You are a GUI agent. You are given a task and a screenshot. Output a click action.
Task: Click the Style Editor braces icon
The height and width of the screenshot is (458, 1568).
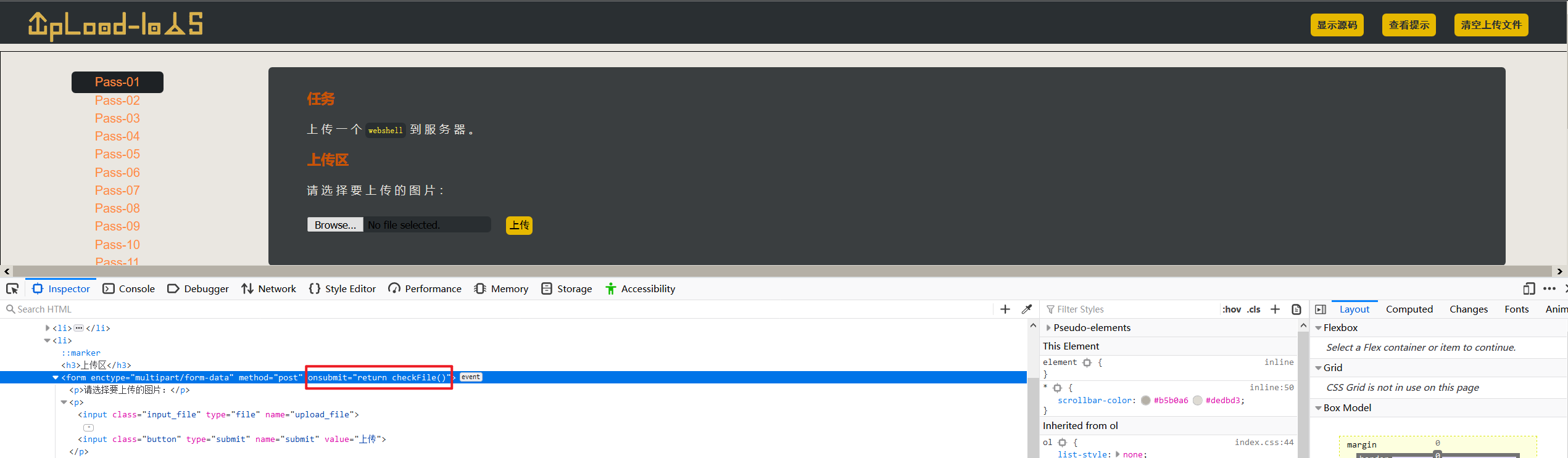click(315, 288)
